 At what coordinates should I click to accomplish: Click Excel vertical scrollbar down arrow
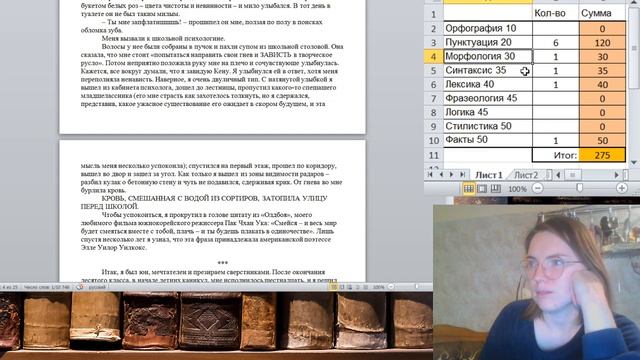point(634,163)
